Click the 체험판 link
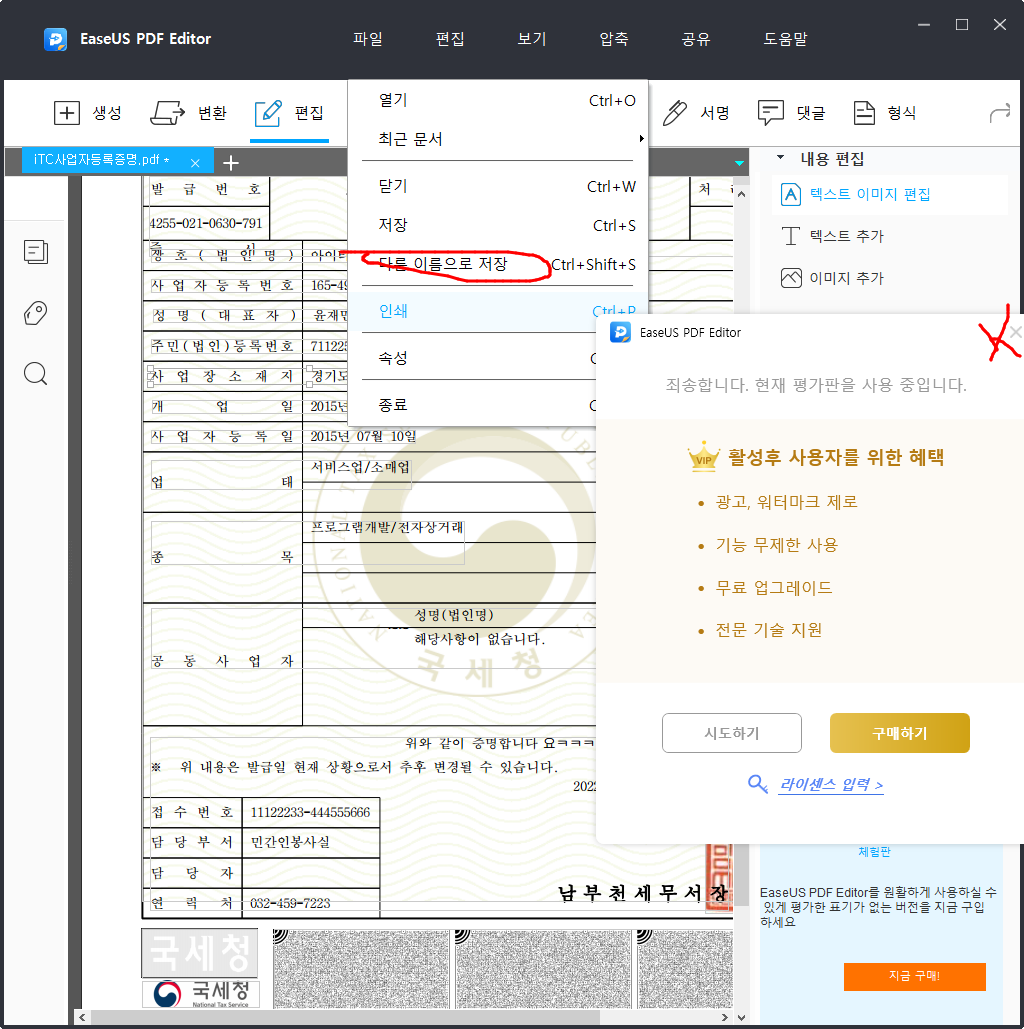 [x=874, y=852]
